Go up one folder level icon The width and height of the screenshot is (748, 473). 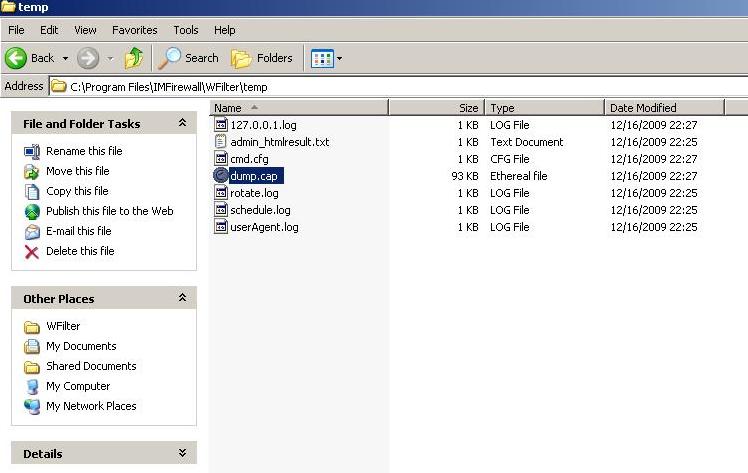pyautogui.click(x=134, y=58)
